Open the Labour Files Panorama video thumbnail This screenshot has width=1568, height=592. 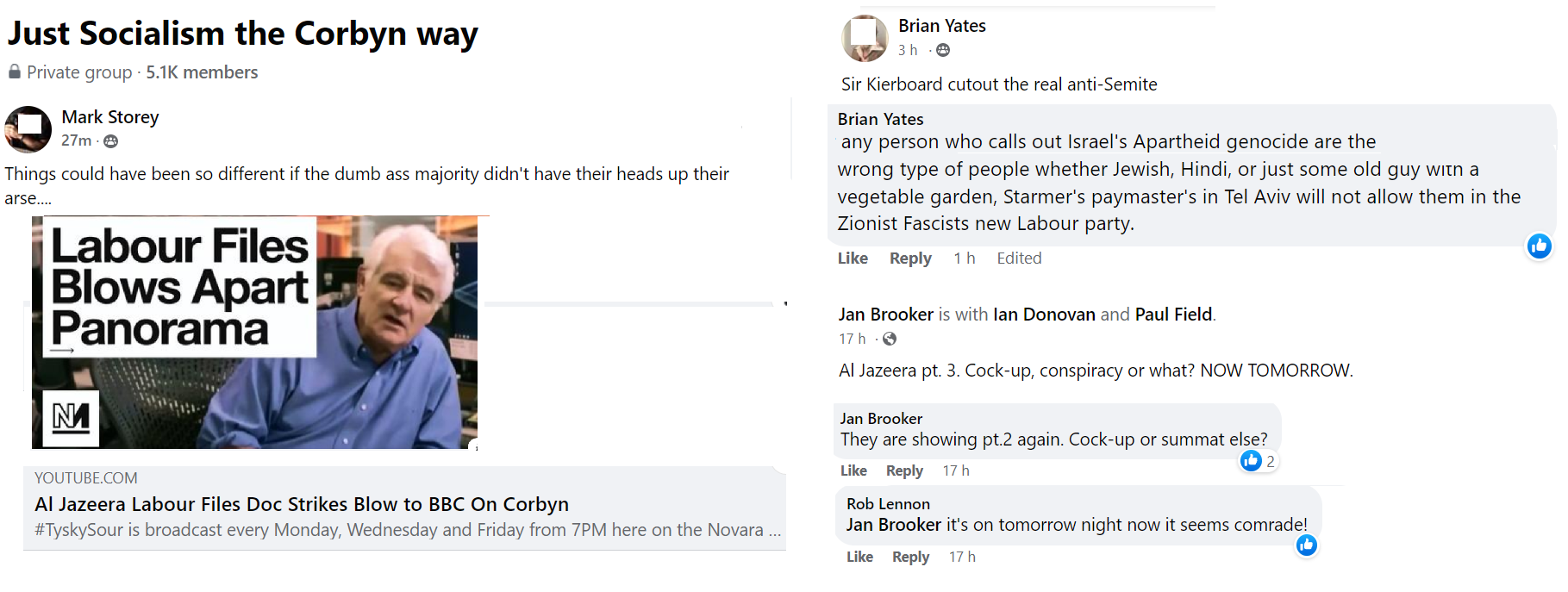(255, 332)
